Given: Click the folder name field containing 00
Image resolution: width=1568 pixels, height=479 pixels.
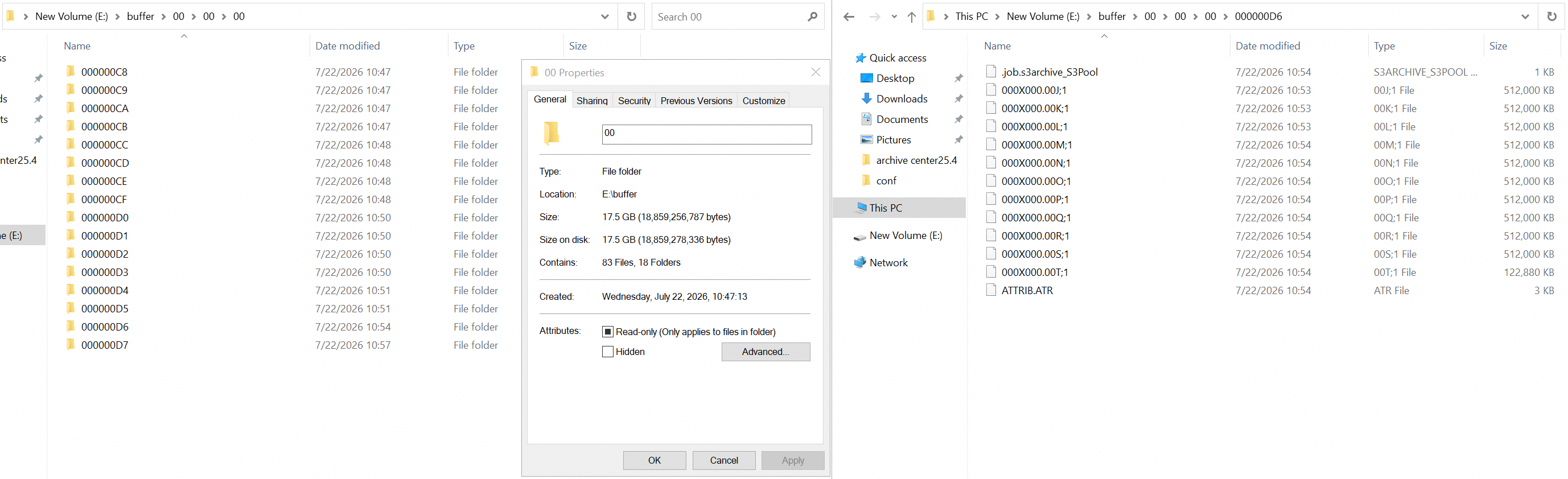Looking at the screenshot, I should (706, 134).
